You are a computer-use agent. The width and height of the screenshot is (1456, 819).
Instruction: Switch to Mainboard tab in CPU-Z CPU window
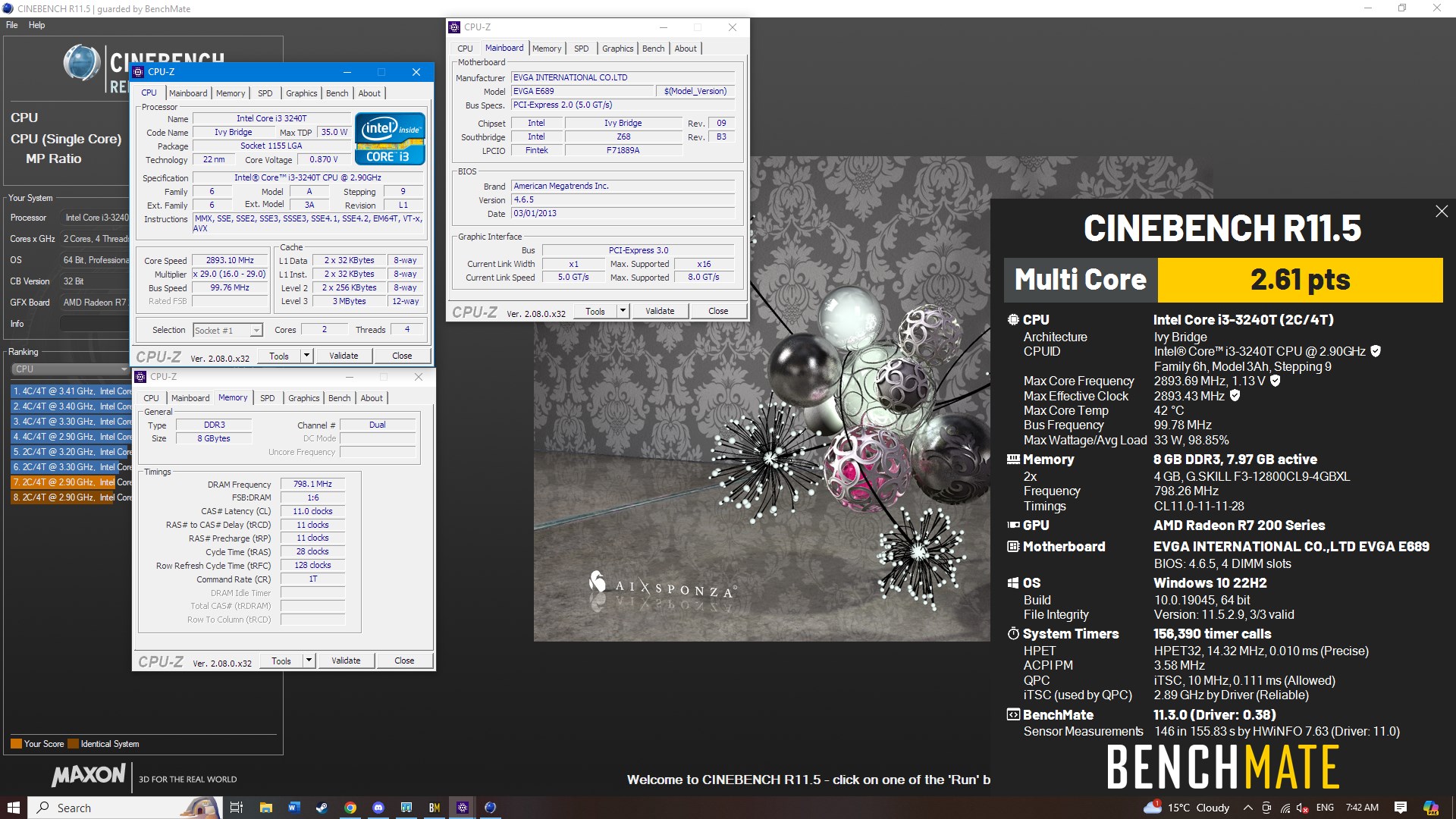click(188, 93)
